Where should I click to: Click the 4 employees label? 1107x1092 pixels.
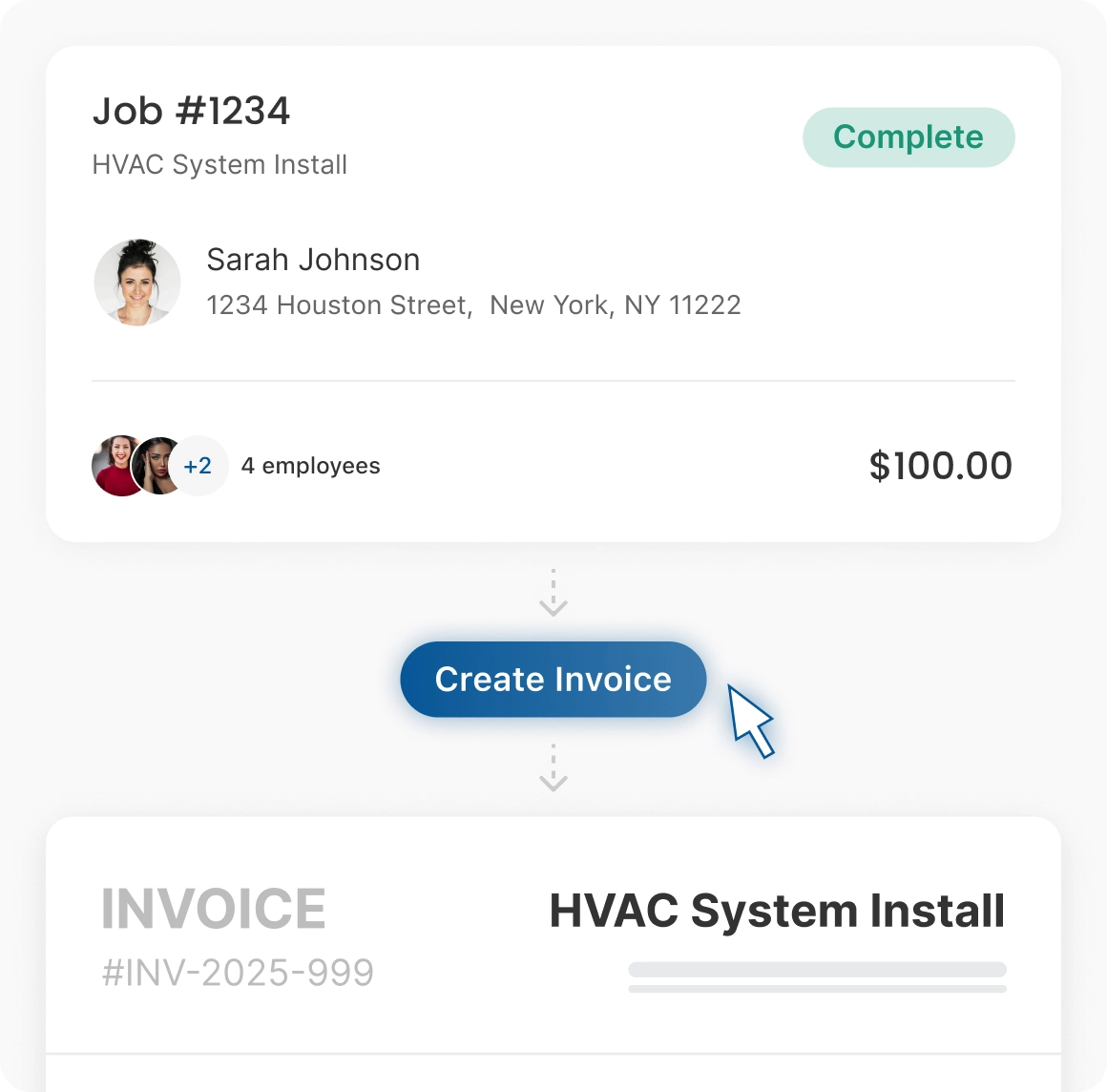click(x=310, y=466)
